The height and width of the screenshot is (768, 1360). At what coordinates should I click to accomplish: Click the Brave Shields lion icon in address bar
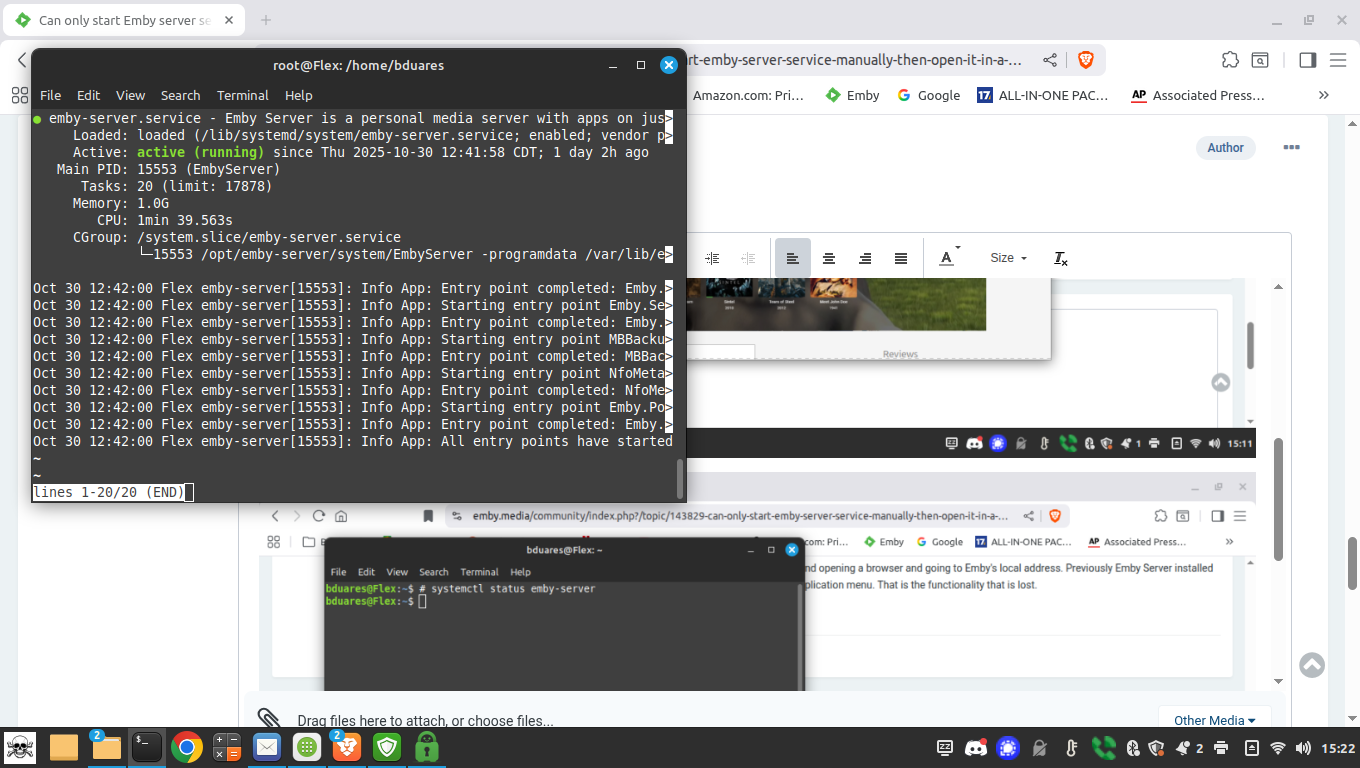(x=1085, y=60)
